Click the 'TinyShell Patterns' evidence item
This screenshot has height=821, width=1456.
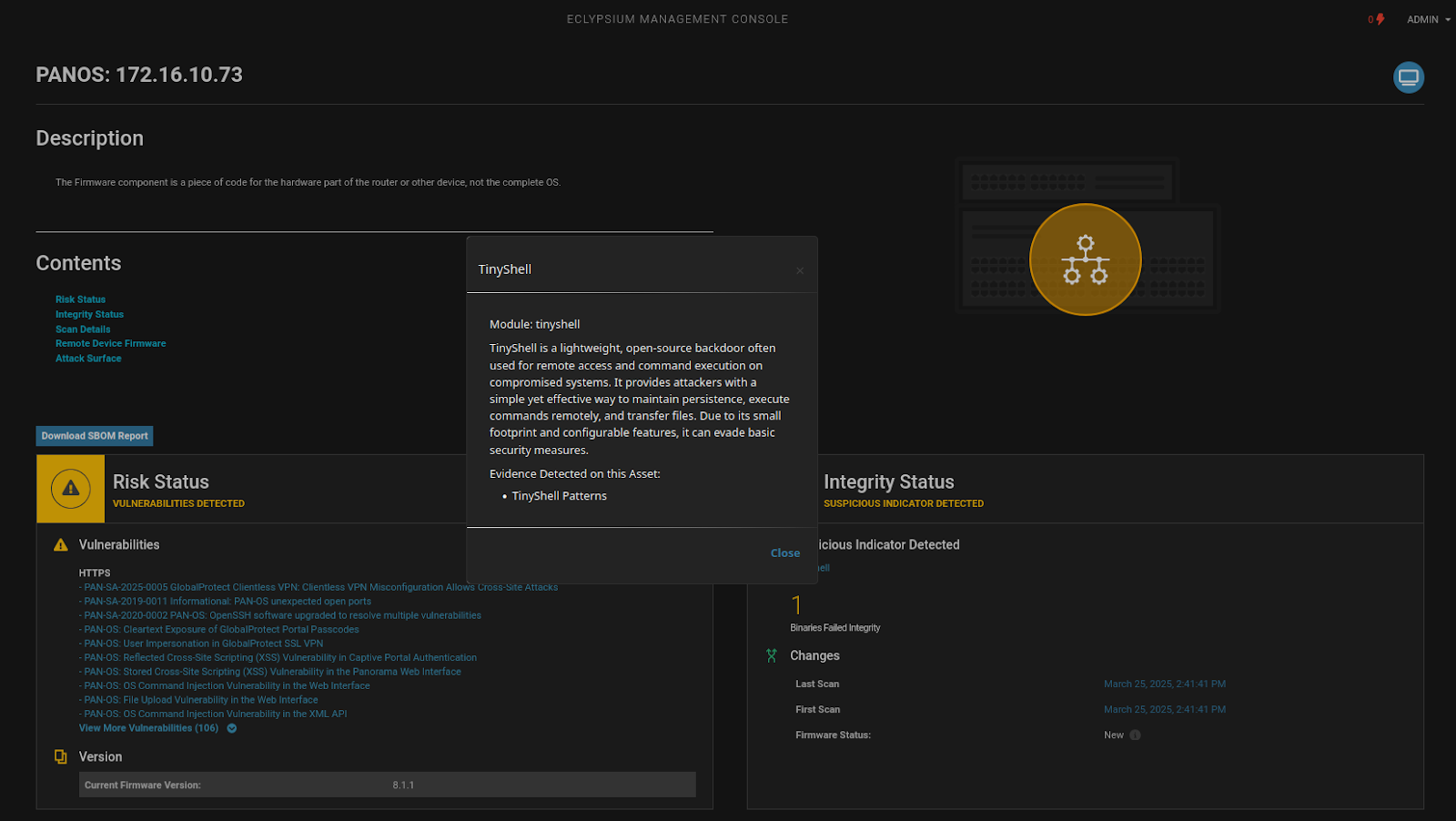pyautogui.click(x=559, y=496)
